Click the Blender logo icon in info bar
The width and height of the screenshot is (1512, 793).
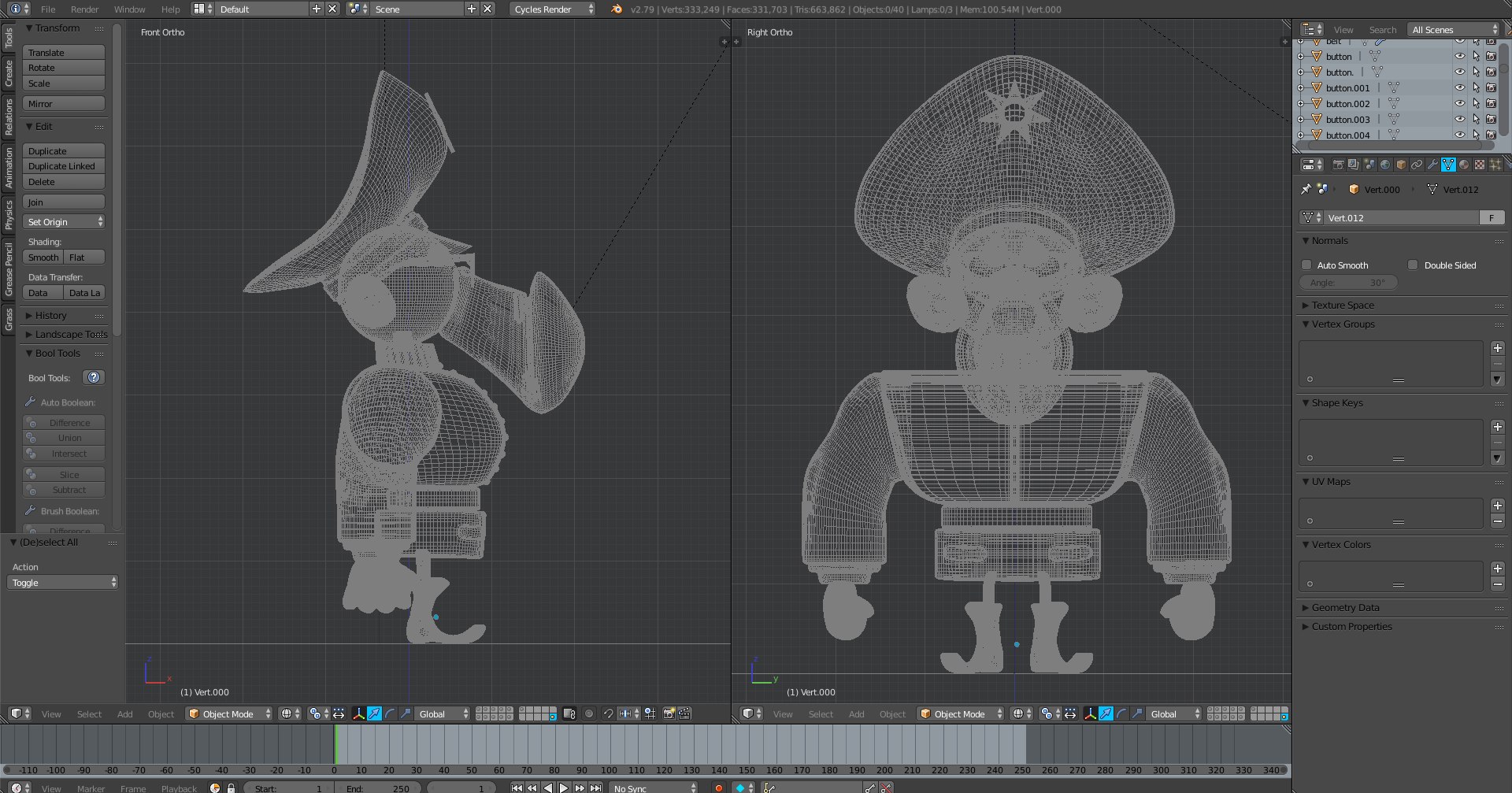(x=617, y=9)
